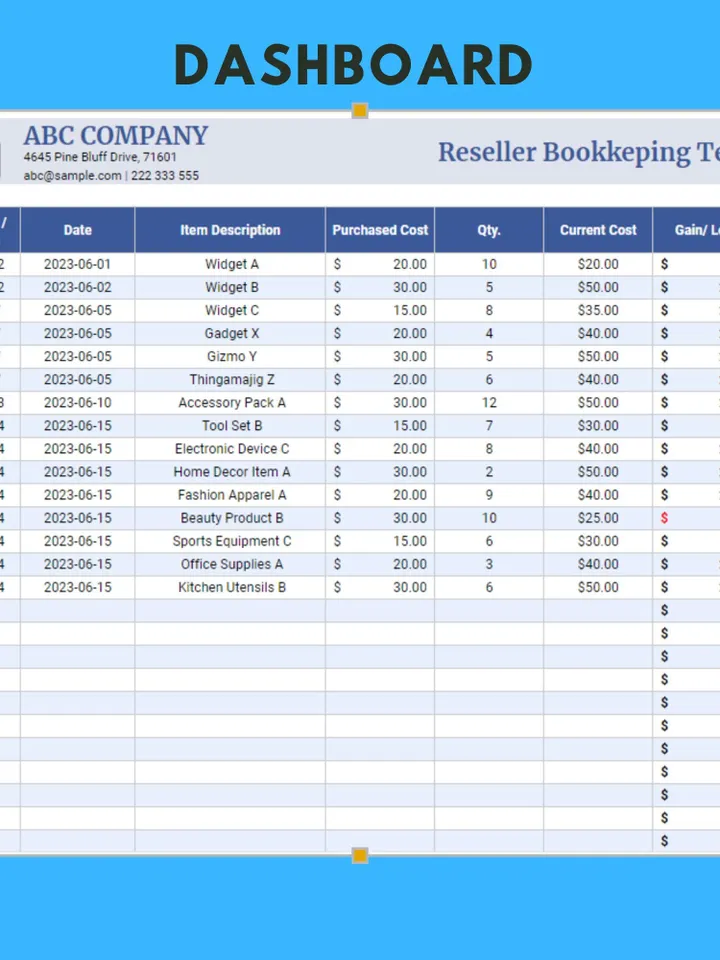Click quantity 3 for Office Supplies A
Screen dimensions: 720x960
pos(489,564)
